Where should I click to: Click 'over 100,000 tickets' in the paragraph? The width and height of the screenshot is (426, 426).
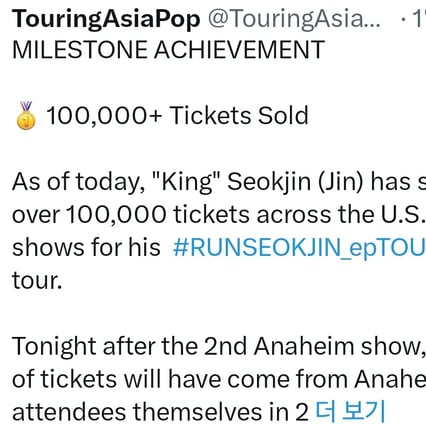click(131, 214)
